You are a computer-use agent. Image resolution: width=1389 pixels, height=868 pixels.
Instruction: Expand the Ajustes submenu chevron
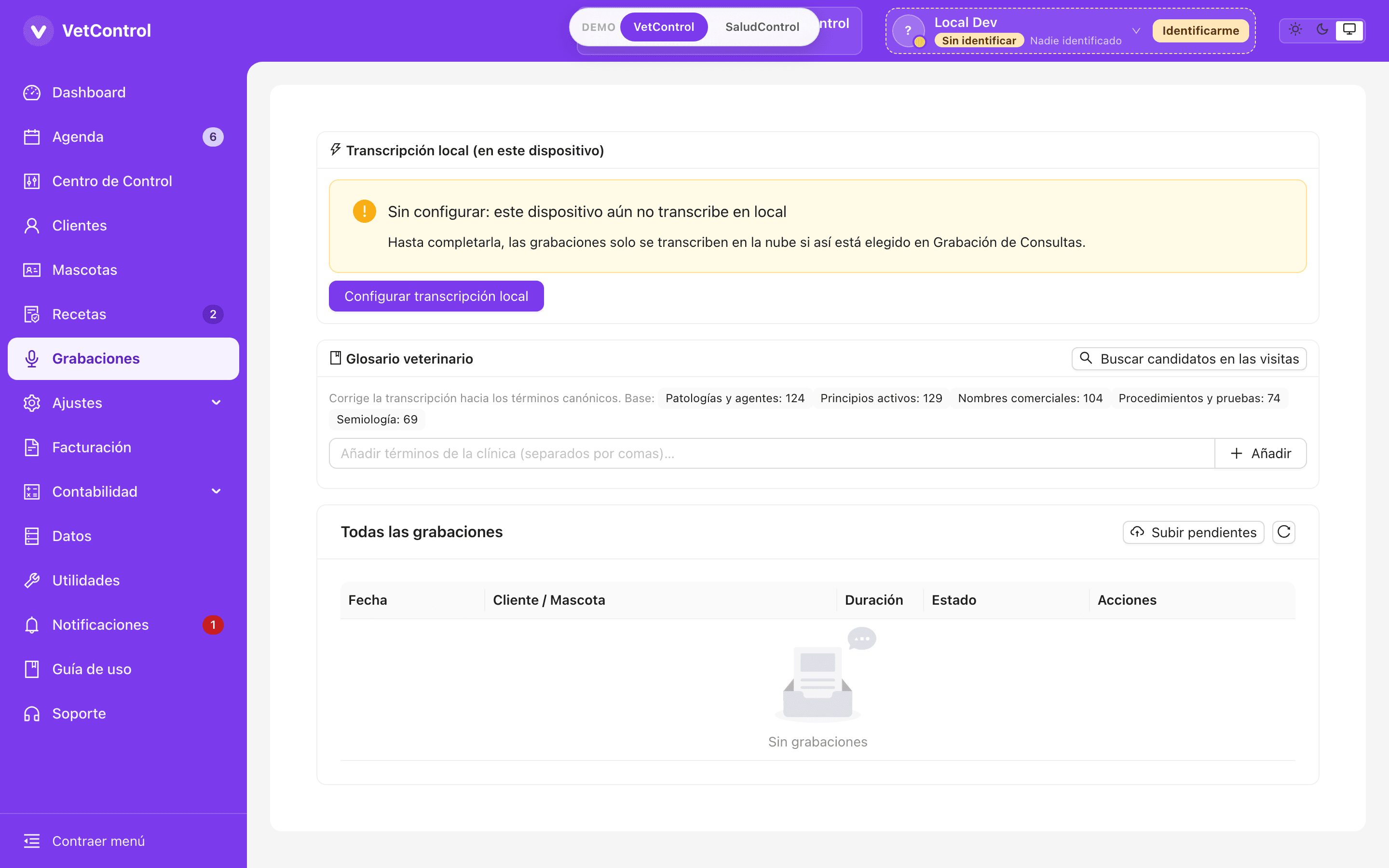[217, 403]
